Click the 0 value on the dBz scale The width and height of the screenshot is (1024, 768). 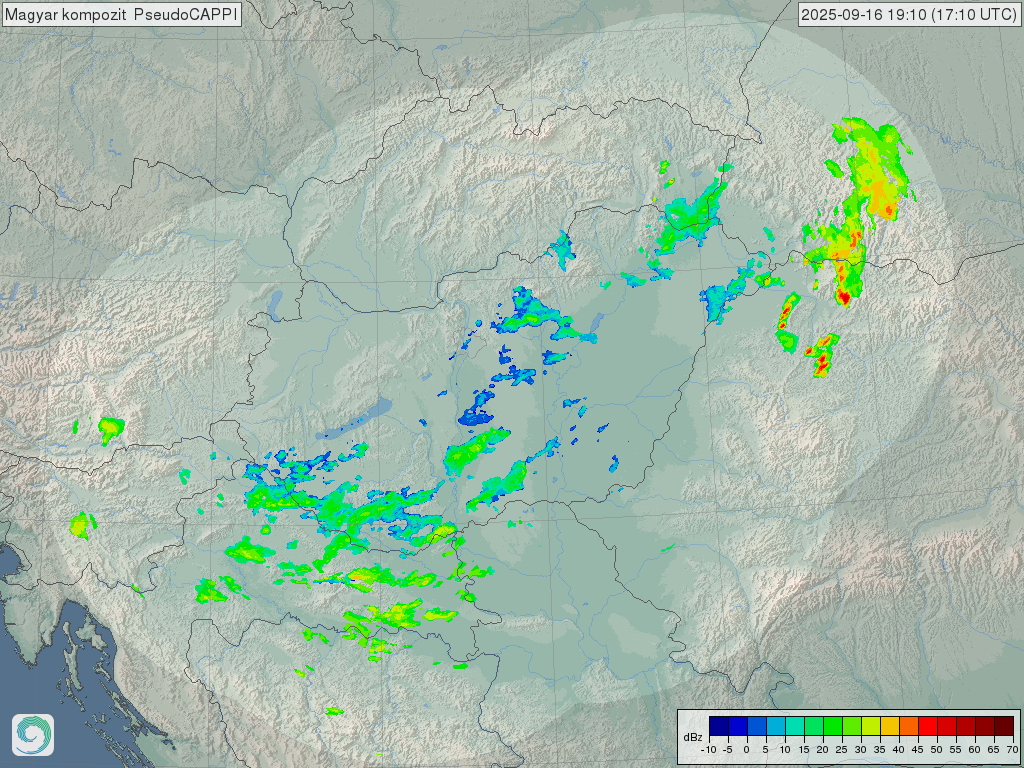pyautogui.click(x=746, y=750)
